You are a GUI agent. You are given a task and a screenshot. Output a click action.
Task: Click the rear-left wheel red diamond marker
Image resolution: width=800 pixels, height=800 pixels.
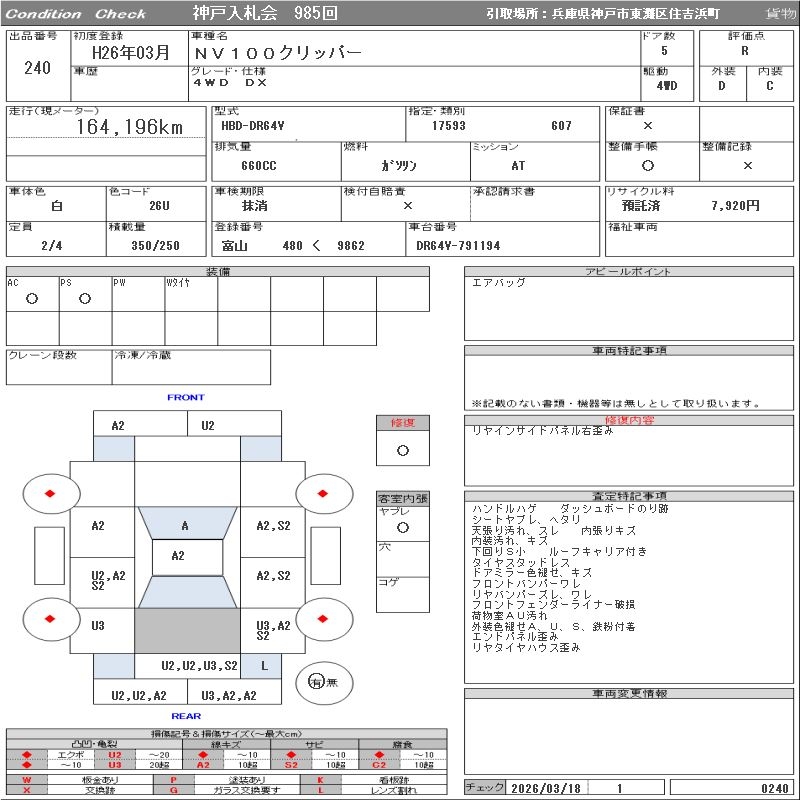tap(49, 618)
